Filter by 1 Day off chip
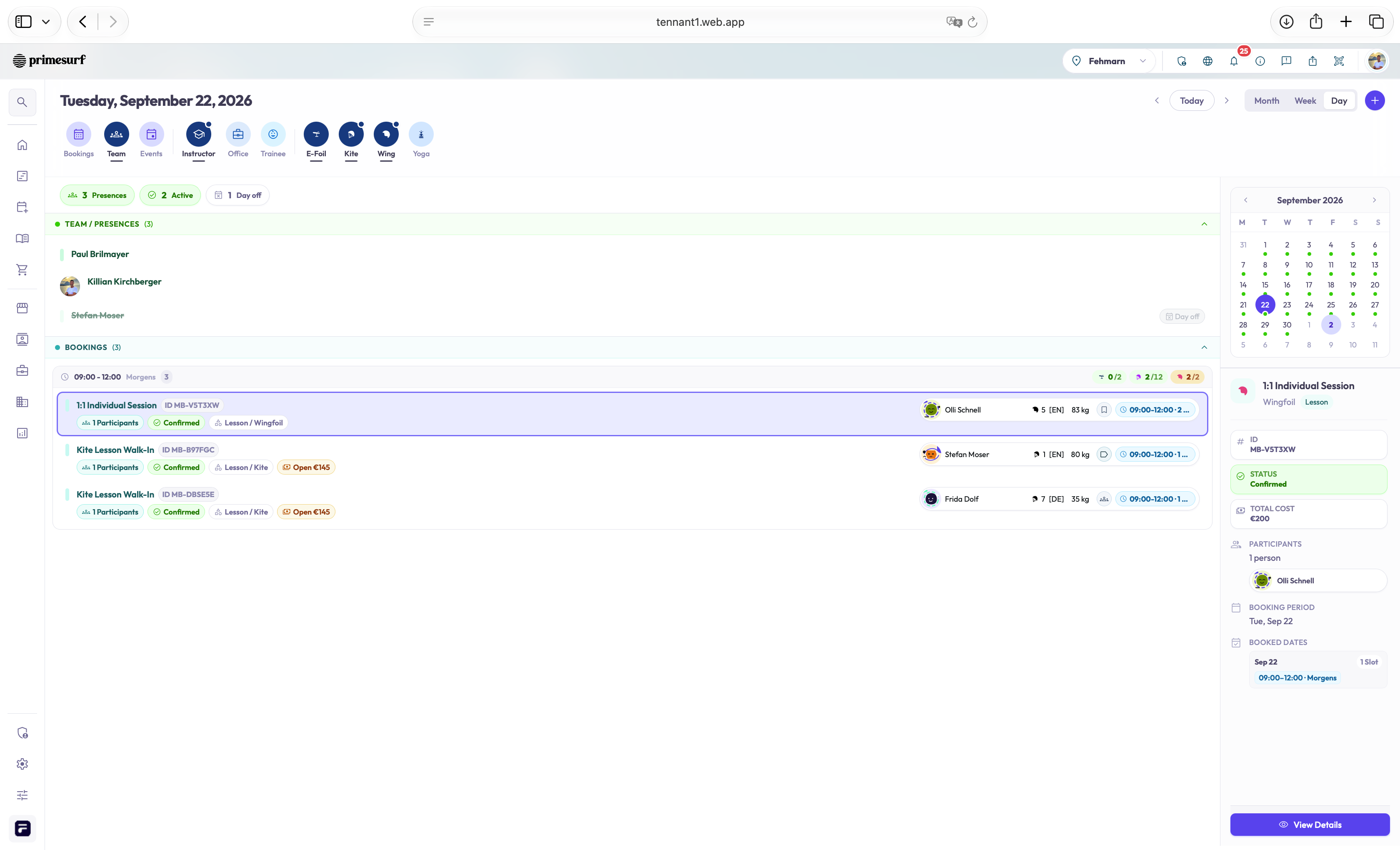1400x850 pixels. tap(237, 195)
